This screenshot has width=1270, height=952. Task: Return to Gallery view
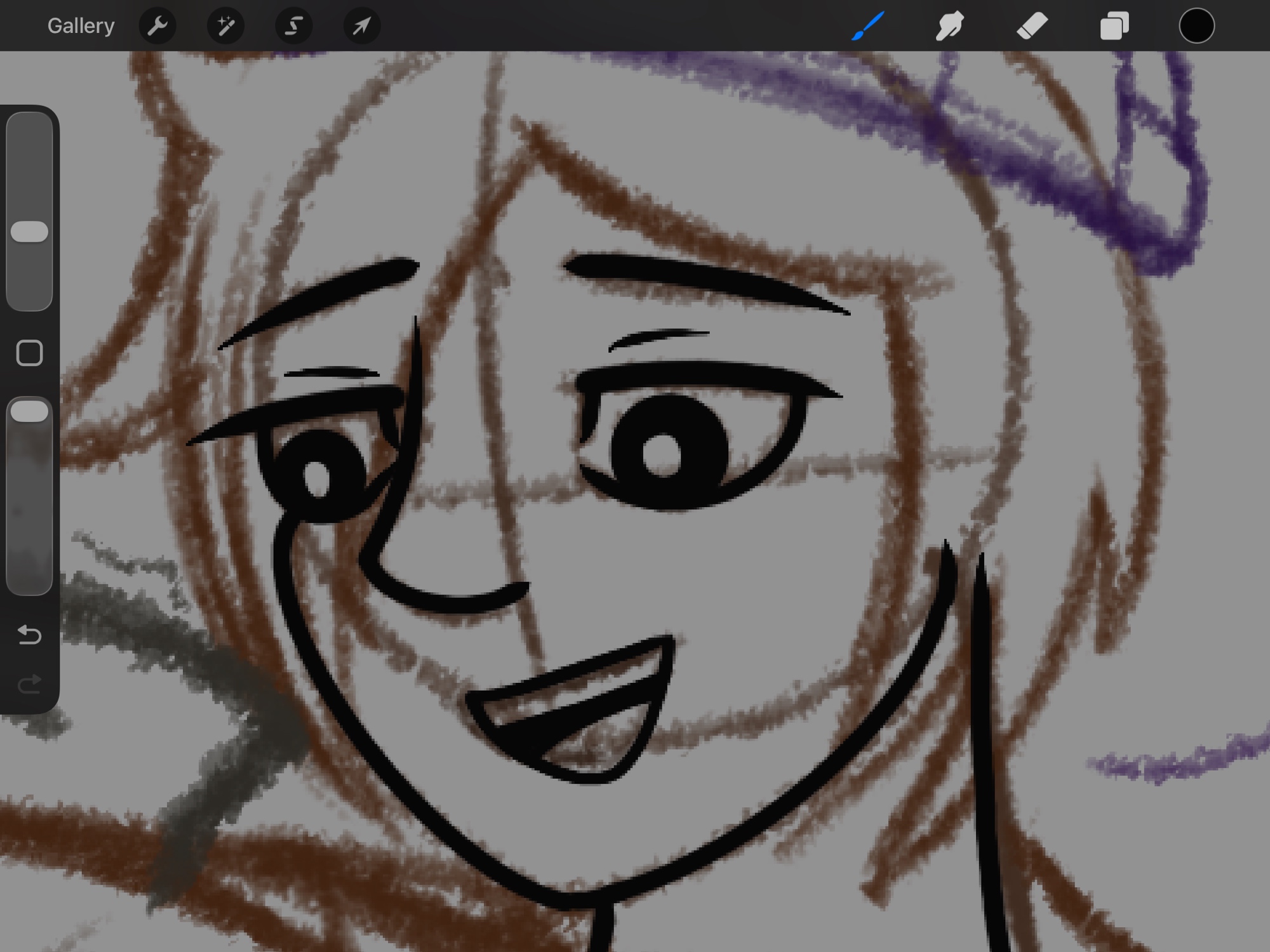[81, 26]
